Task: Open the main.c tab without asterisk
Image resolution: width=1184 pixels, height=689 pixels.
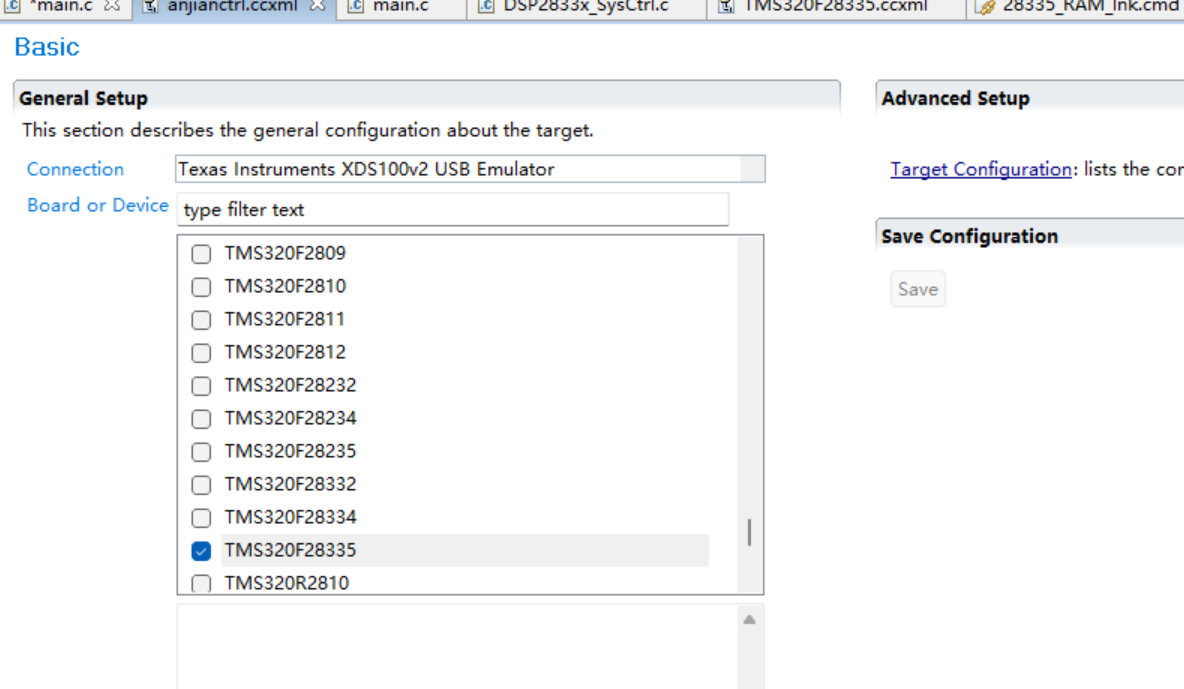Action: click(401, 6)
